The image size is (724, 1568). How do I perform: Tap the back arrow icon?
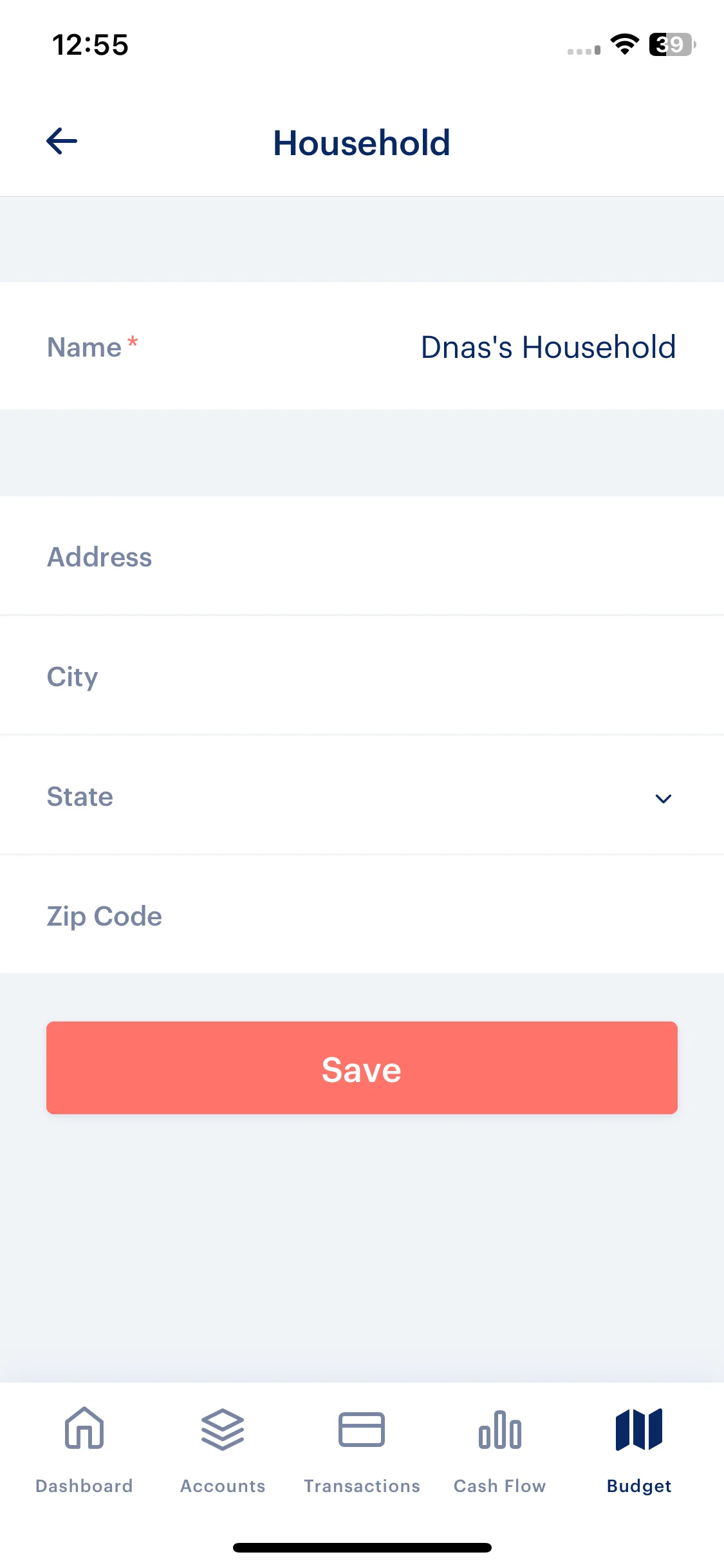[62, 141]
